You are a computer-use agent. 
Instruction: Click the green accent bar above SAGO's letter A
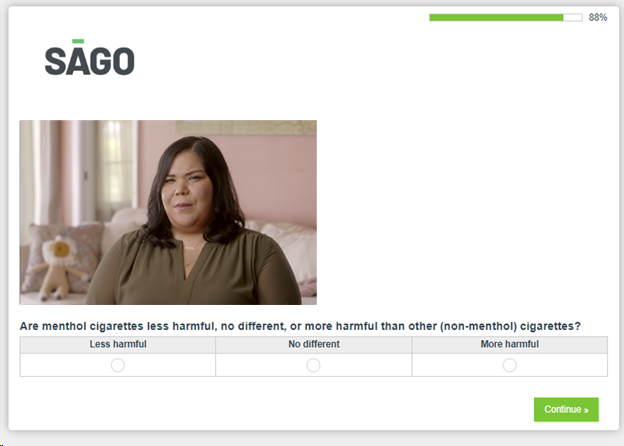tap(78, 41)
